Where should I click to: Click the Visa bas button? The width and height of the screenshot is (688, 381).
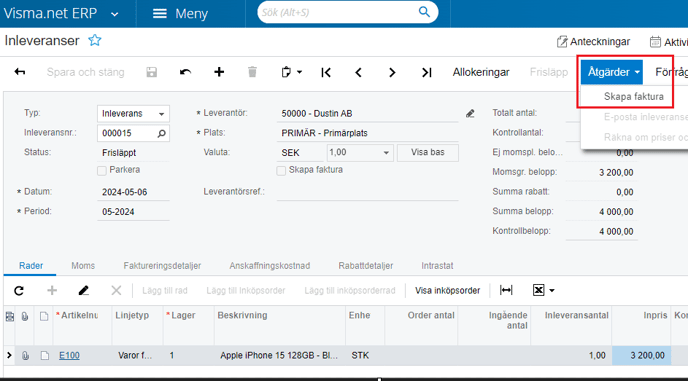428,153
